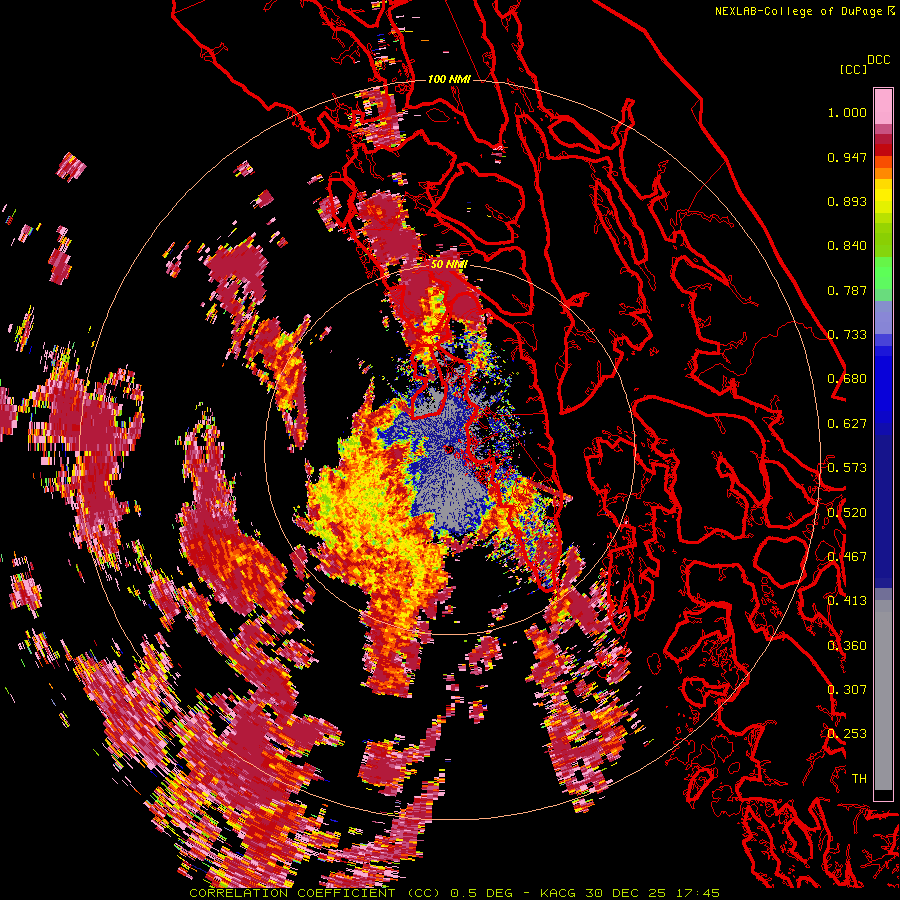Click the 0.733 value on the color scale
Image resolution: width=900 pixels, height=900 pixels.
(x=847, y=335)
